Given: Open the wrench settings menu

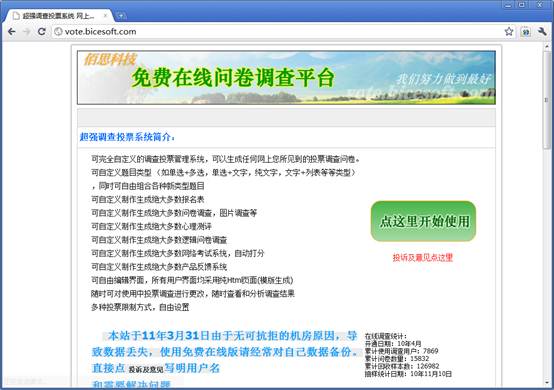Looking at the screenshot, I should click(542, 32).
